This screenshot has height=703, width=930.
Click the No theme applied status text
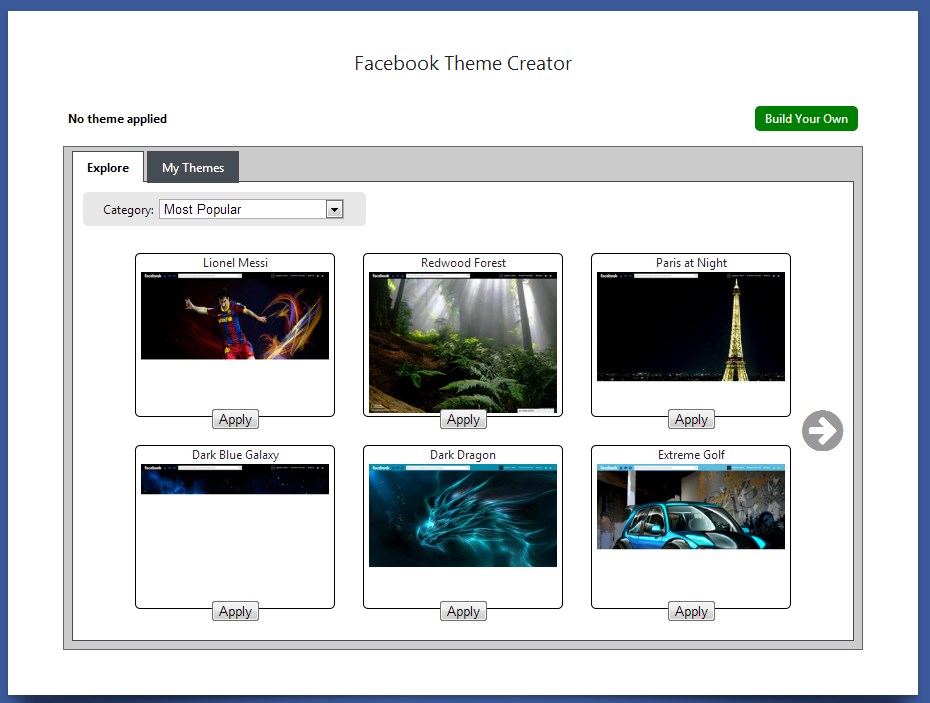(117, 119)
